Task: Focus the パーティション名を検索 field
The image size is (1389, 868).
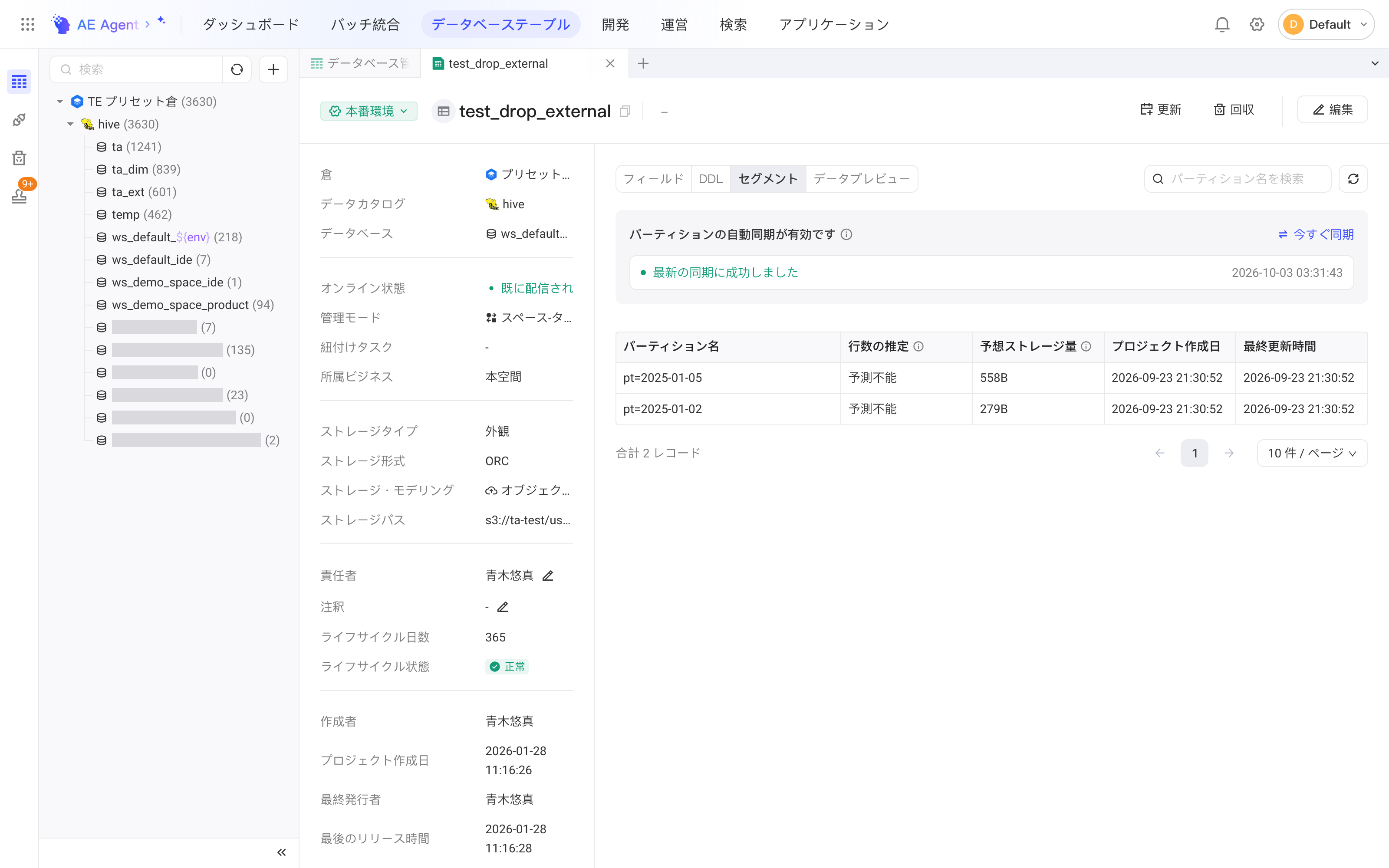Action: pyautogui.click(x=1238, y=179)
